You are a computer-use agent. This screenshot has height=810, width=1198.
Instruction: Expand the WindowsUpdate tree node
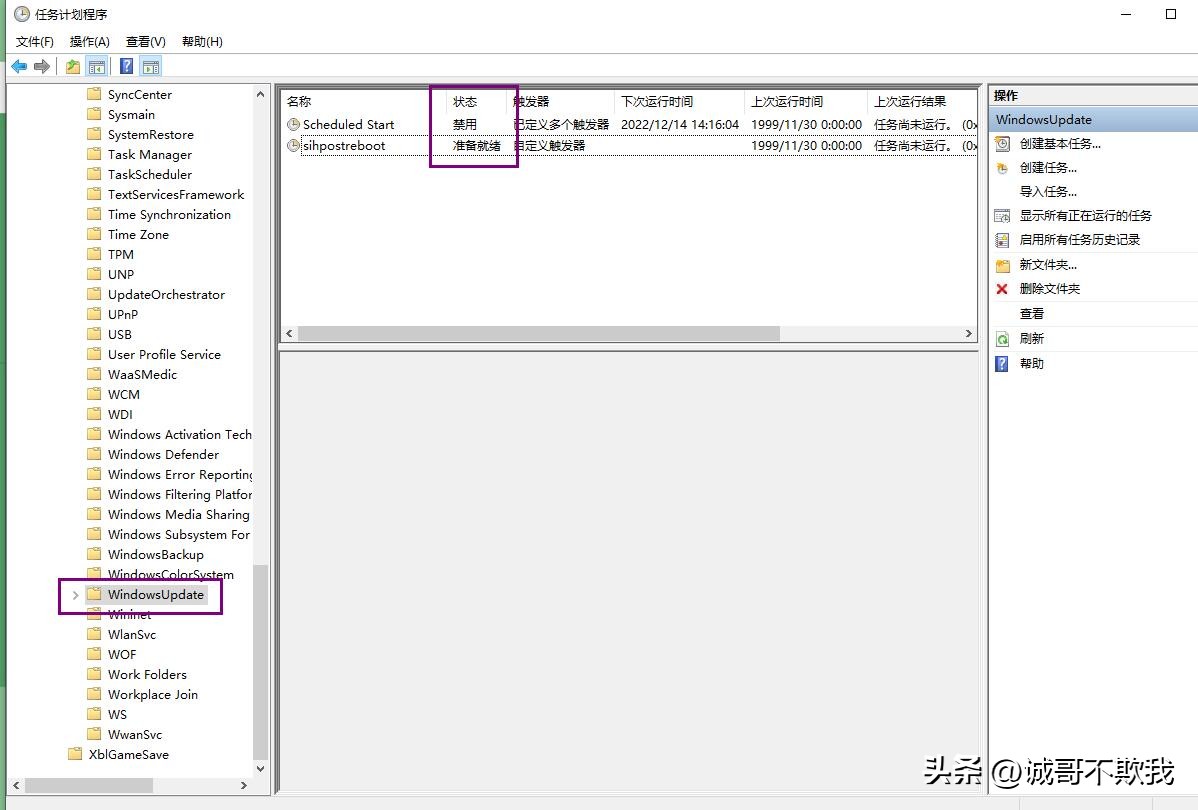(77, 594)
